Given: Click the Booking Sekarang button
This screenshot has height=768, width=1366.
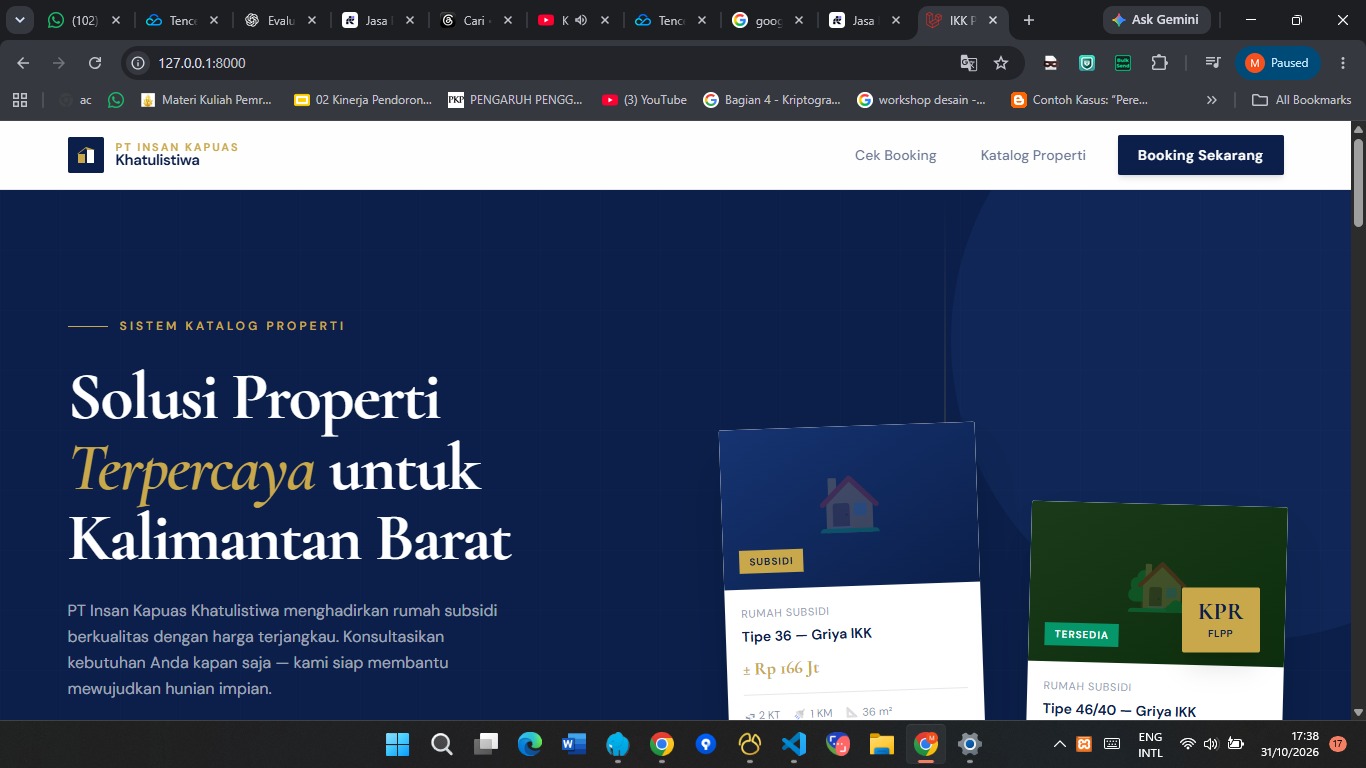Looking at the screenshot, I should (x=1200, y=155).
